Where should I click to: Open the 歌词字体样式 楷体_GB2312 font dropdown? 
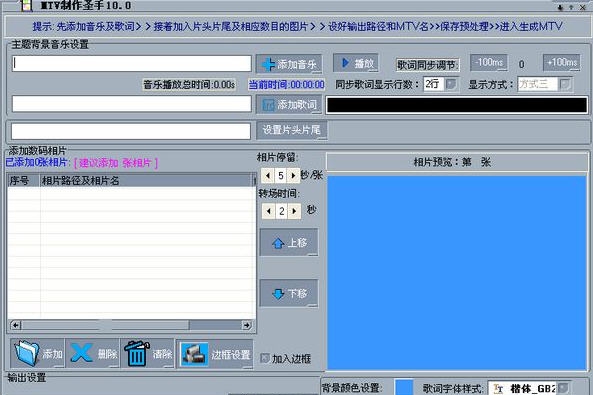point(563,388)
